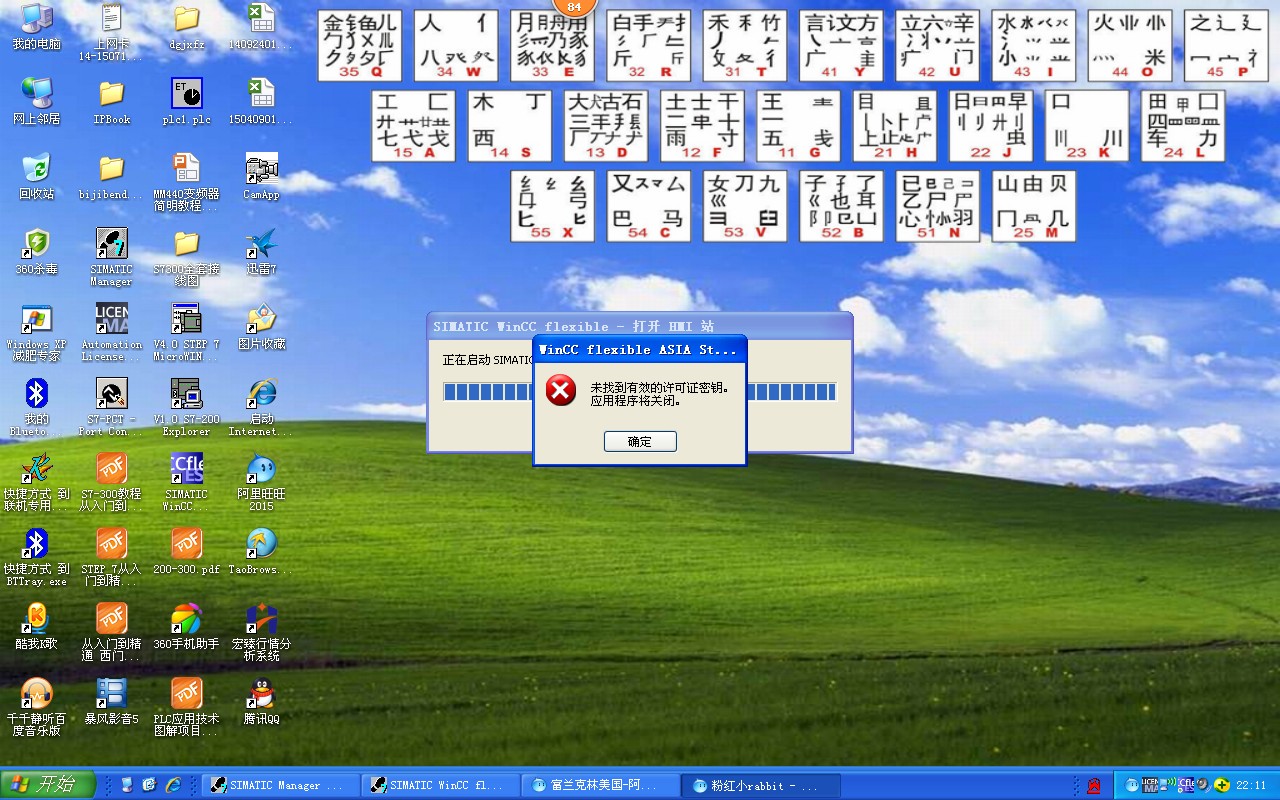Click the Wubi P key card 45
The image size is (1280, 800).
click(x=1226, y=46)
